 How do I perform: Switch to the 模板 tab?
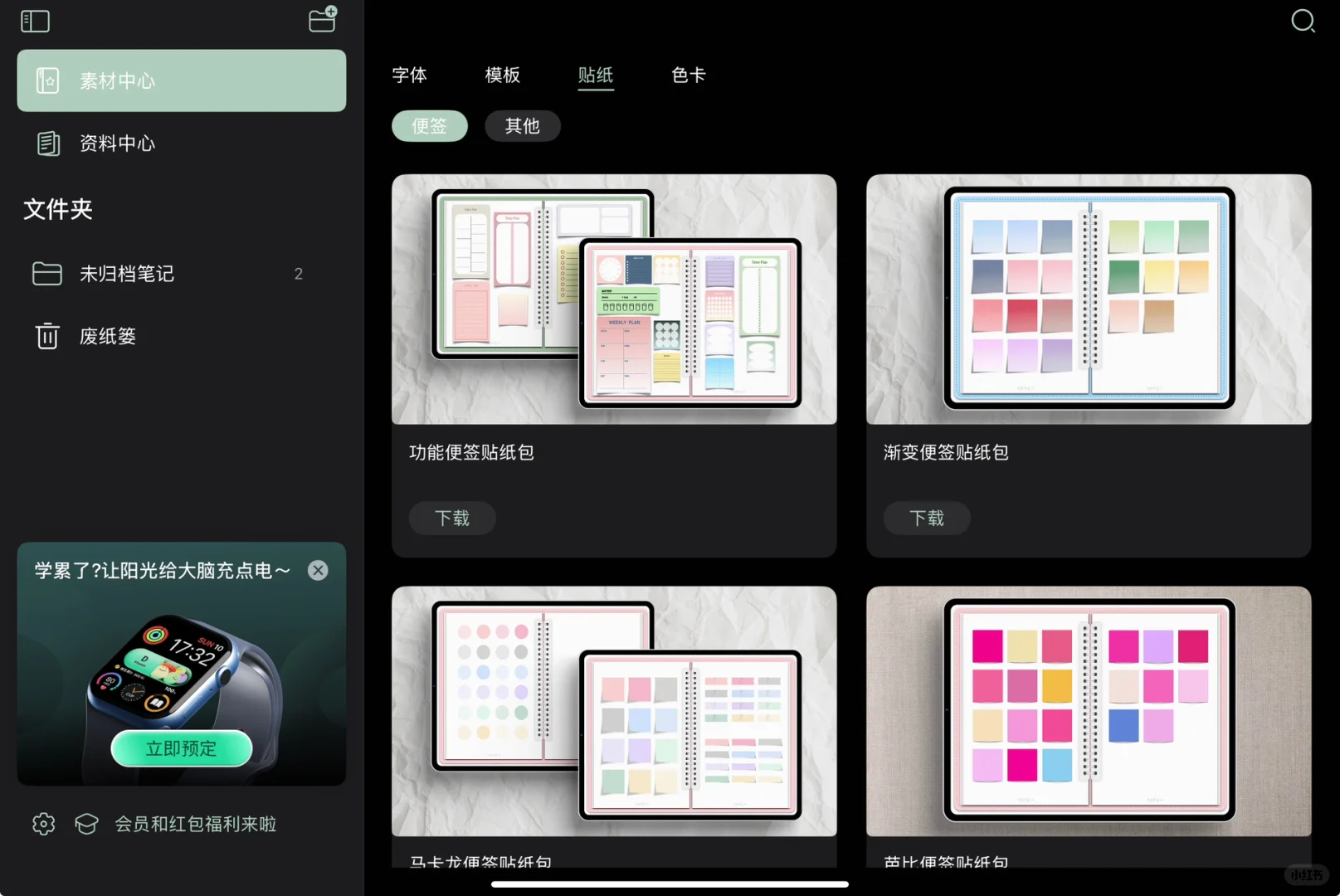tap(503, 75)
